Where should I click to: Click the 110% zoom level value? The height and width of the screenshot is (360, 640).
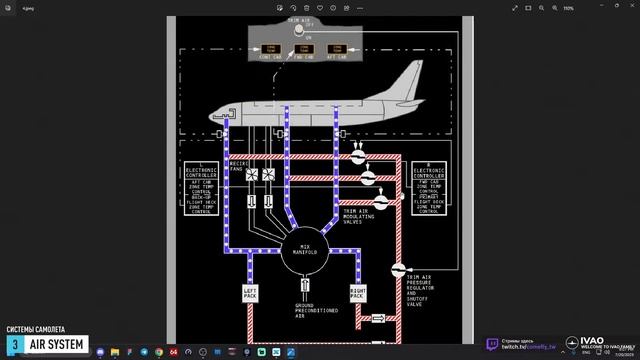(x=569, y=8)
